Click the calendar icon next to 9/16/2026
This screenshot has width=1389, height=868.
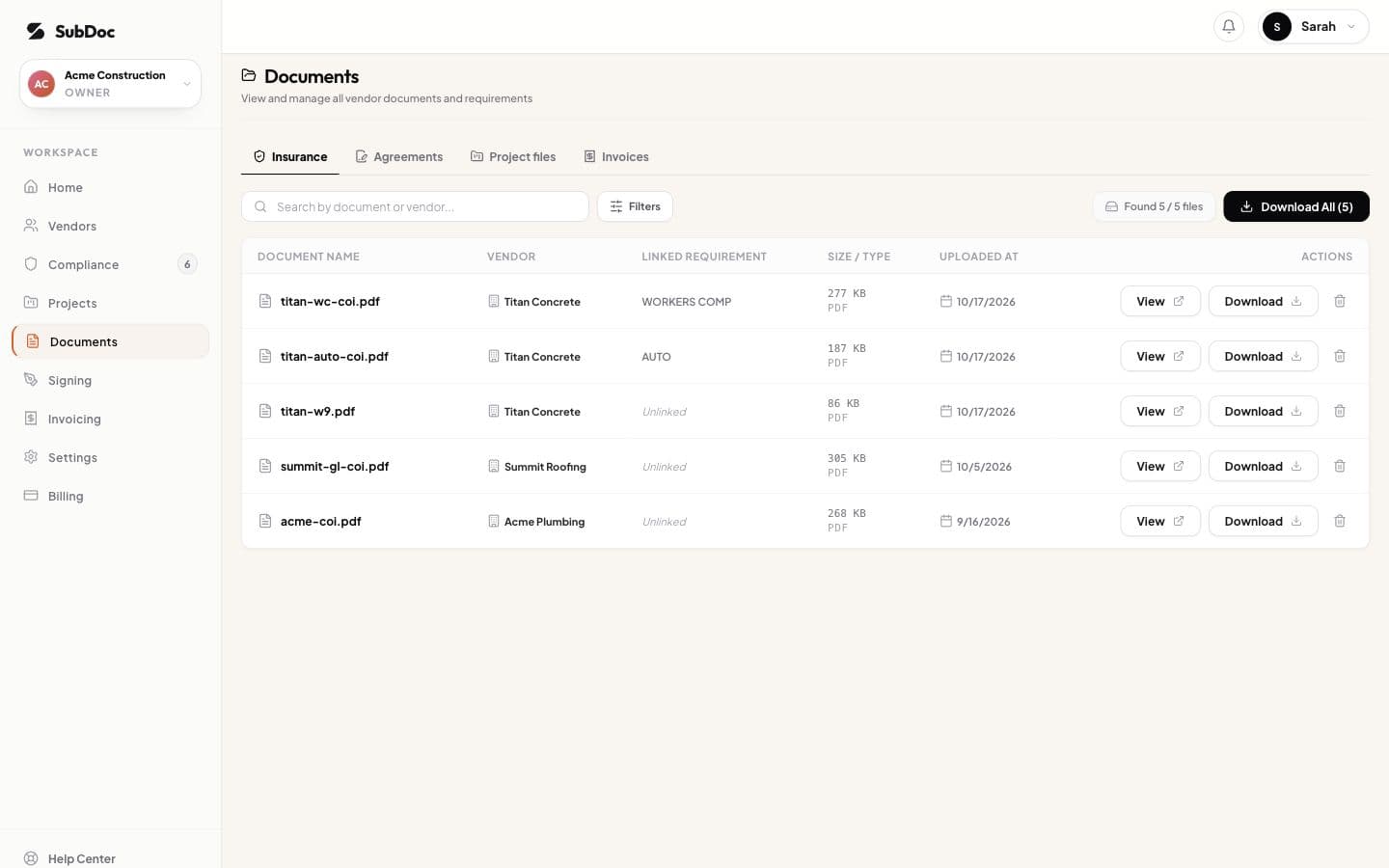(x=946, y=521)
